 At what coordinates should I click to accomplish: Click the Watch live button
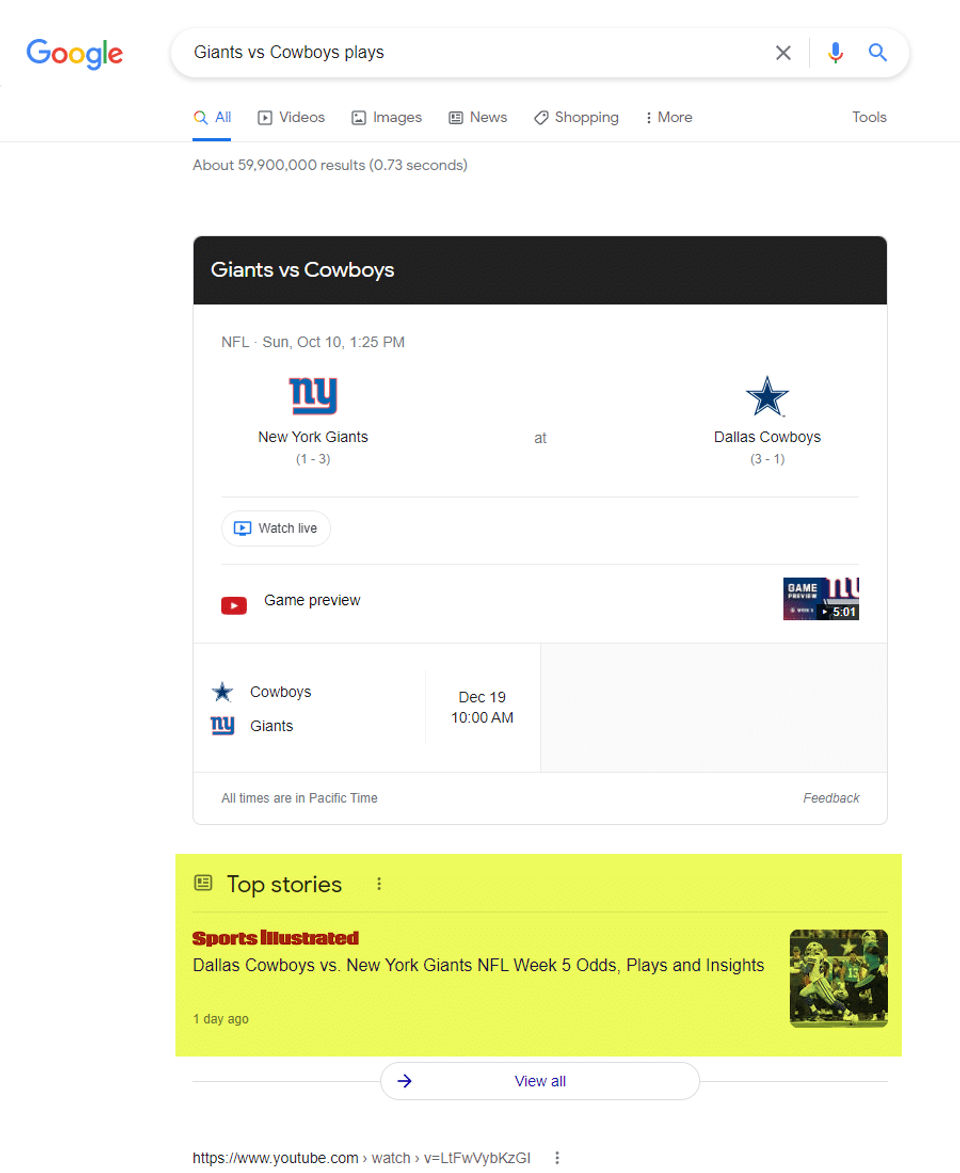tap(275, 528)
